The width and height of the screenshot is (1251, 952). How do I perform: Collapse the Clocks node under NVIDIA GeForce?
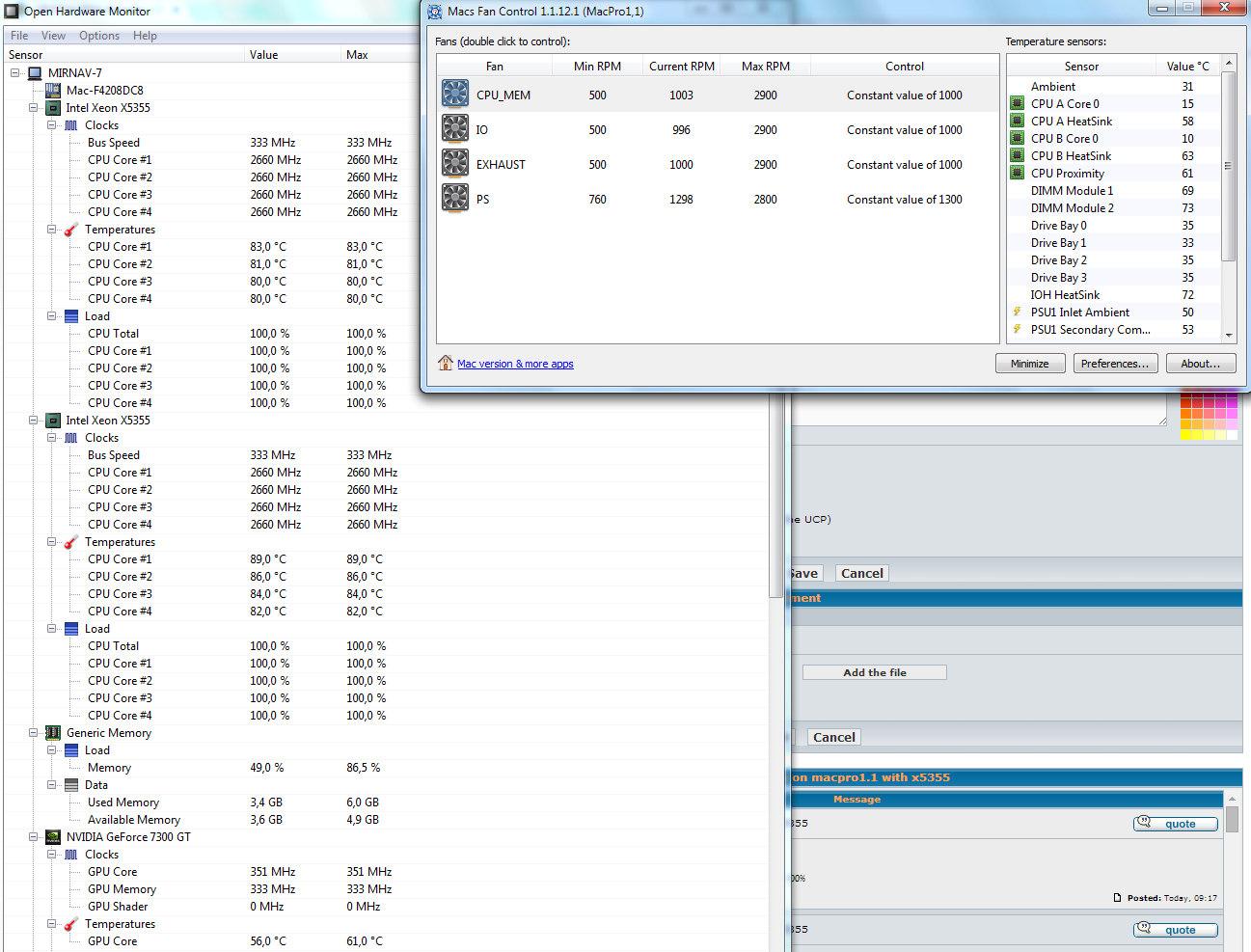(x=52, y=855)
